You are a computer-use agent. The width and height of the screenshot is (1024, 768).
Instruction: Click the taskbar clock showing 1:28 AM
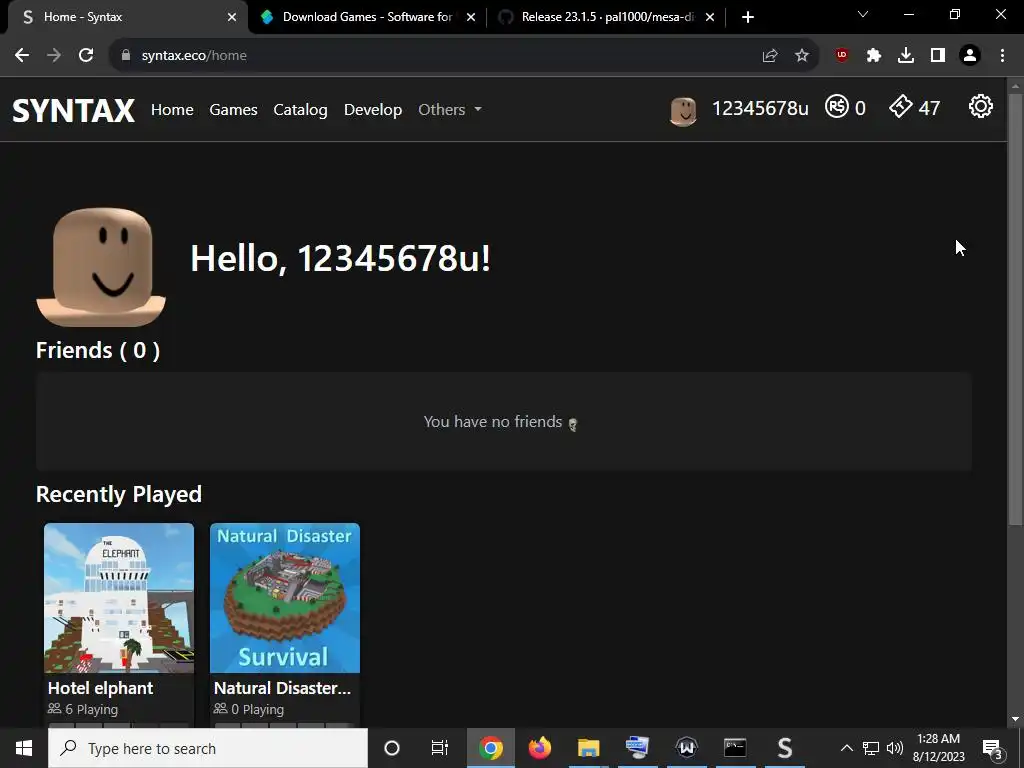pos(938,748)
